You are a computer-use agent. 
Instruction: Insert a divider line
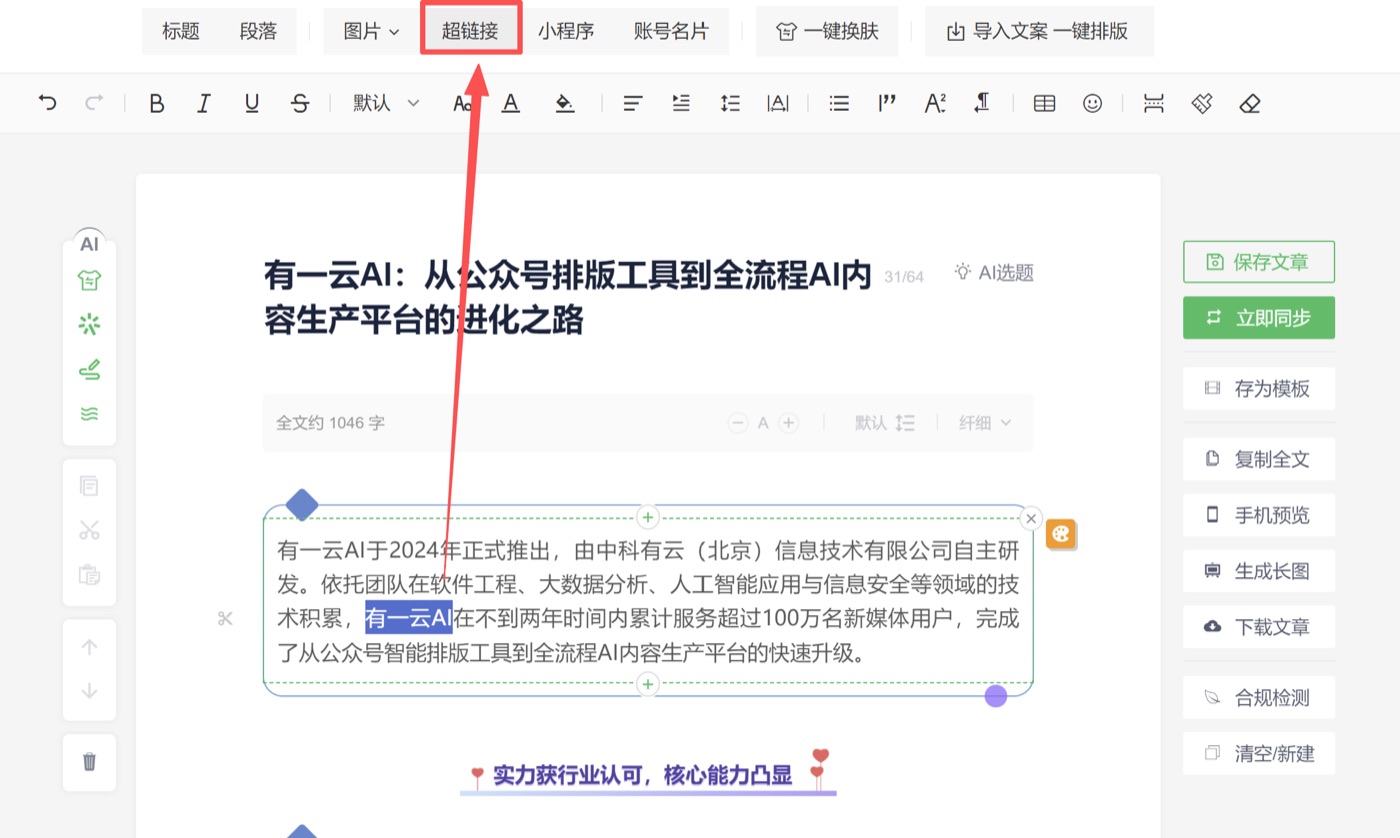point(1154,102)
